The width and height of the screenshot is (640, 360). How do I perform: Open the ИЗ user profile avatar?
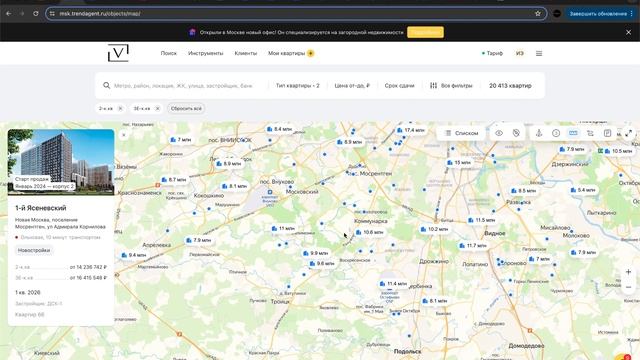click(520, 53)
